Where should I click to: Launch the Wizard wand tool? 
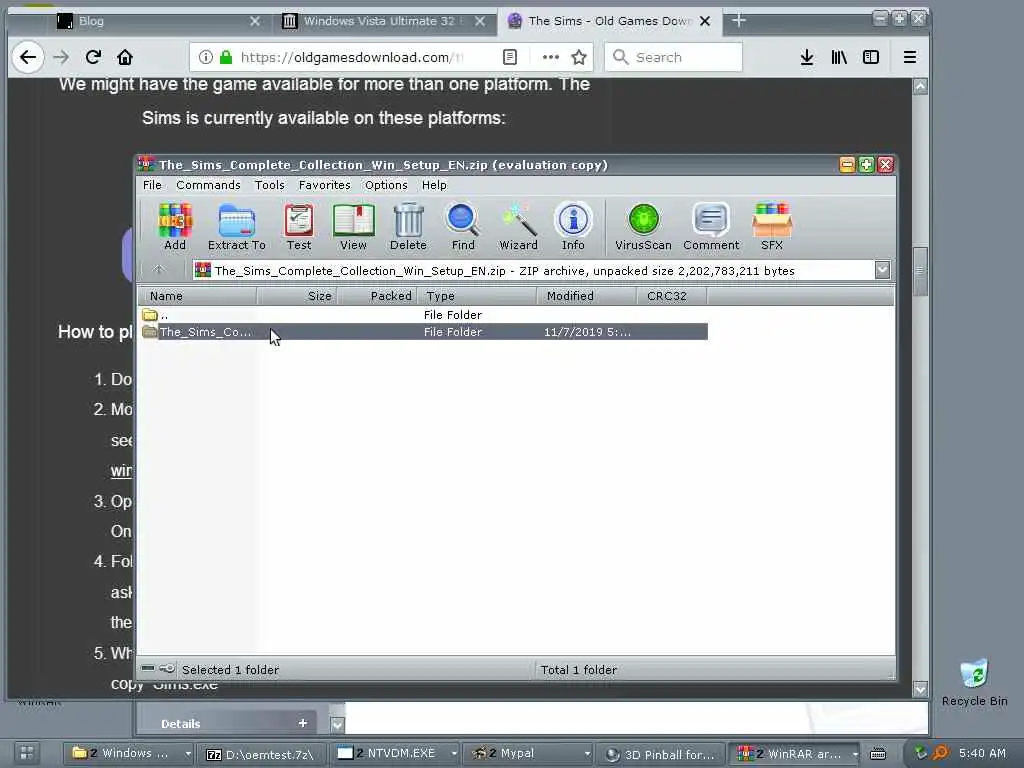pos(519,227)
